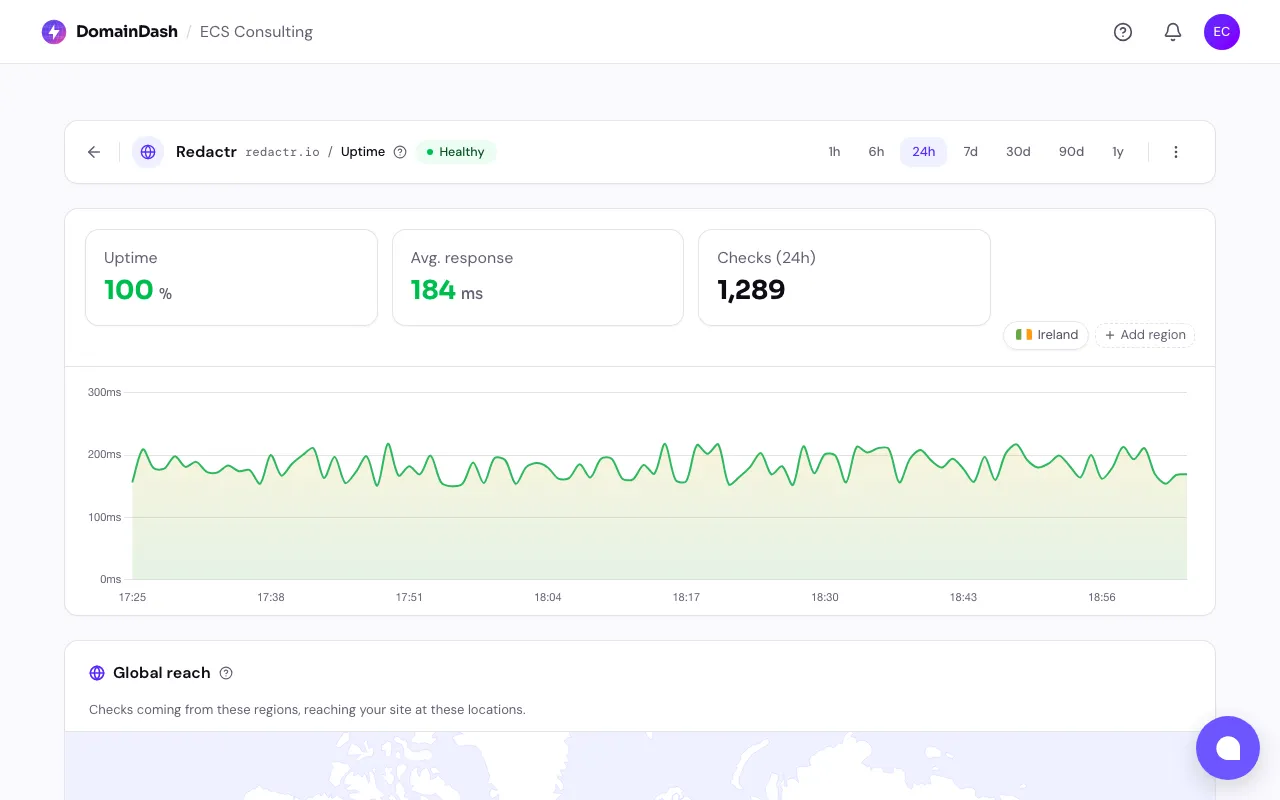
Task: Click the DomainDash brand name
Action: point(127,32)
